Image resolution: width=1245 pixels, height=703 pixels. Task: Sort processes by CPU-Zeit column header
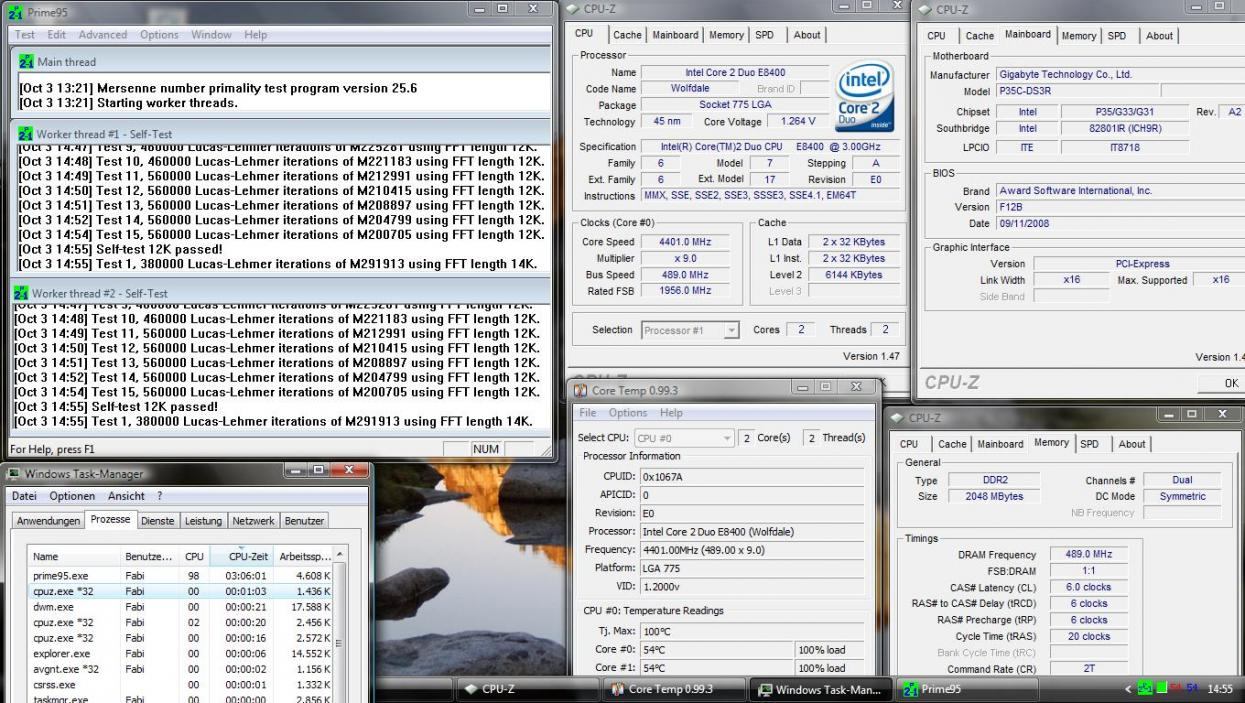[x=243, y=555]
